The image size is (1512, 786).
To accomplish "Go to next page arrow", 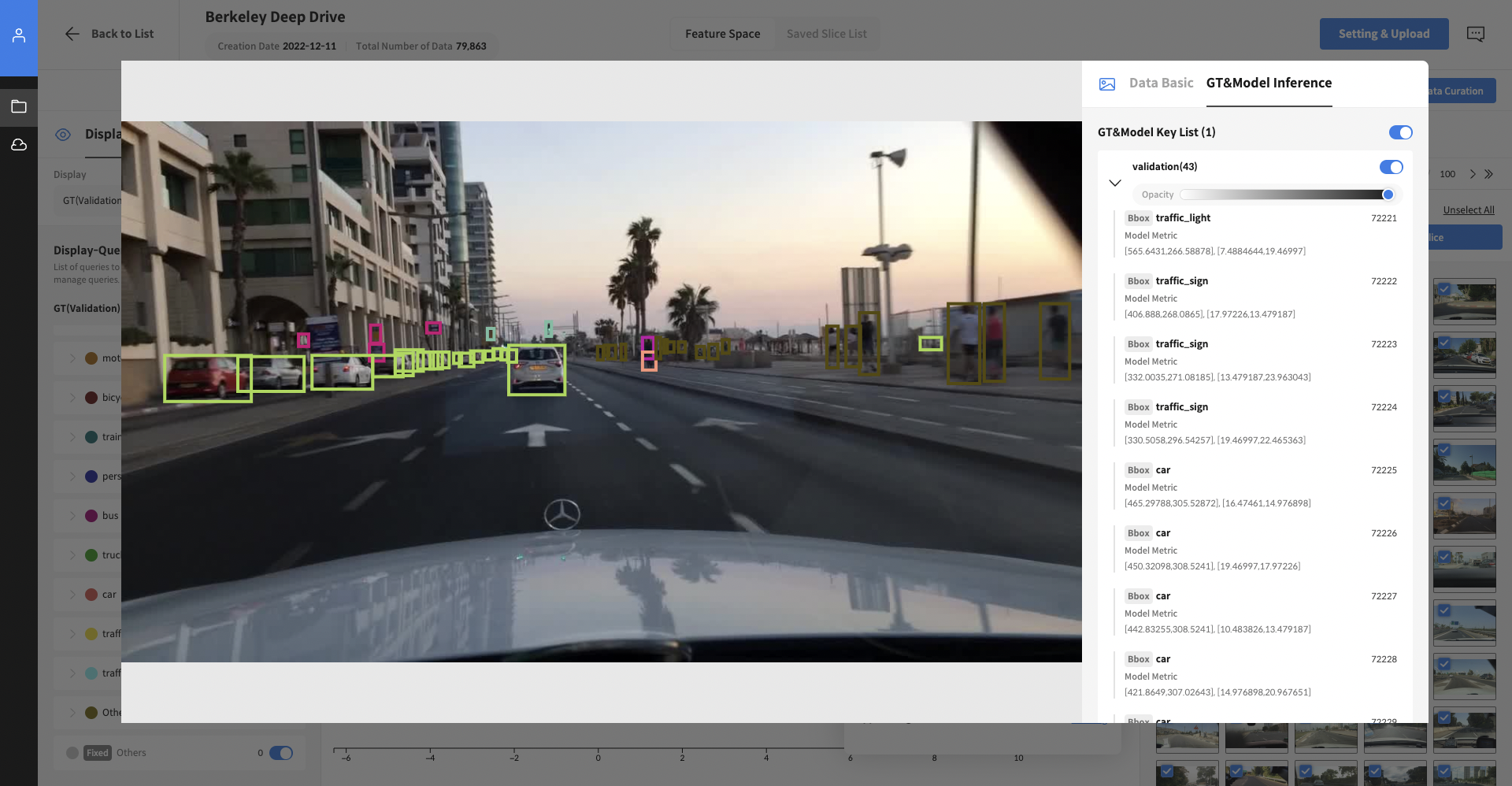I will pyautogui.click(x=1473, y=174).
